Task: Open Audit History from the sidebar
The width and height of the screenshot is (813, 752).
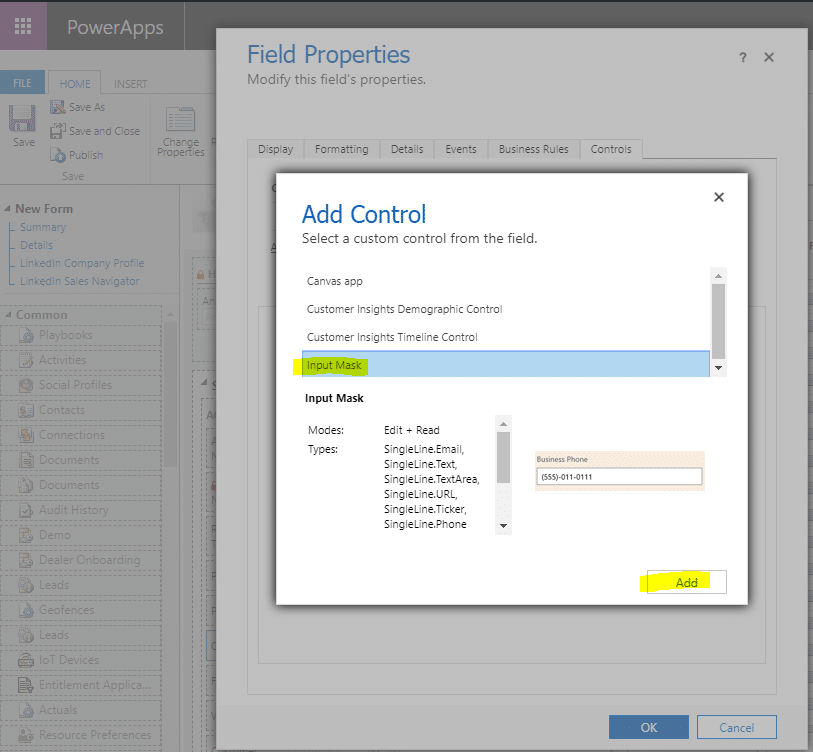Action: (25, 510)
